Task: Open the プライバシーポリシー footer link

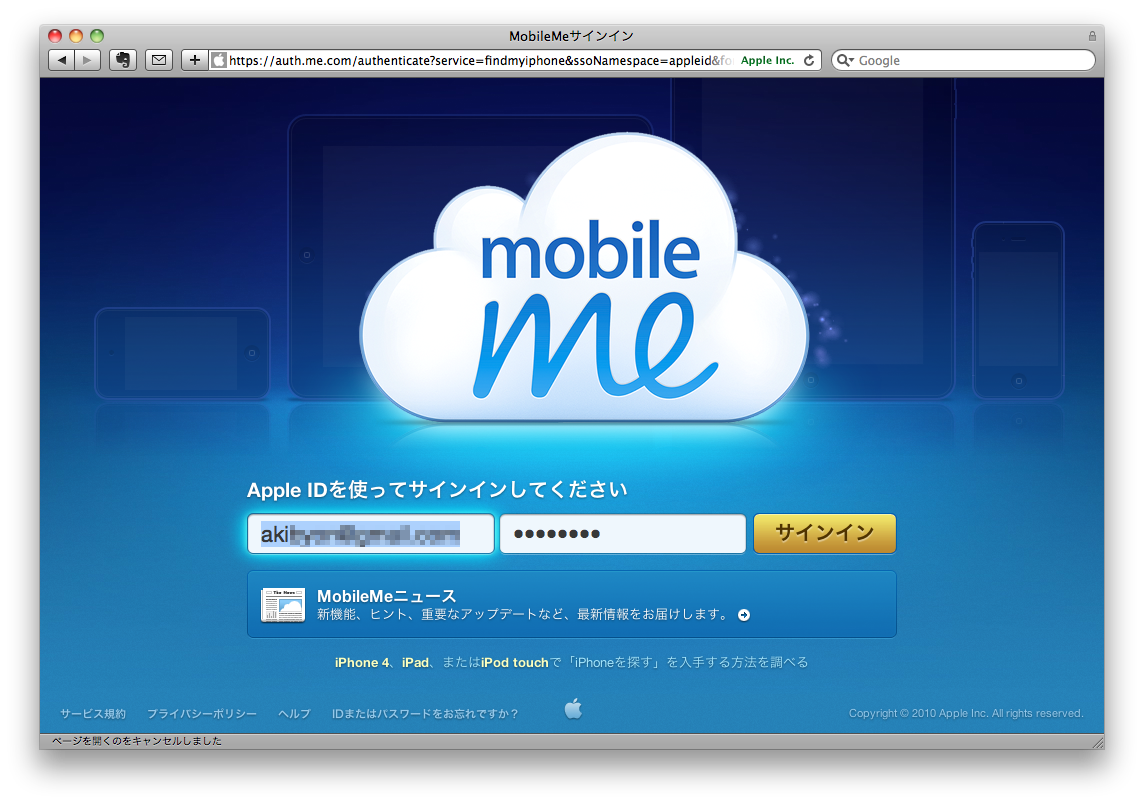Action: [x=201, y=713]
